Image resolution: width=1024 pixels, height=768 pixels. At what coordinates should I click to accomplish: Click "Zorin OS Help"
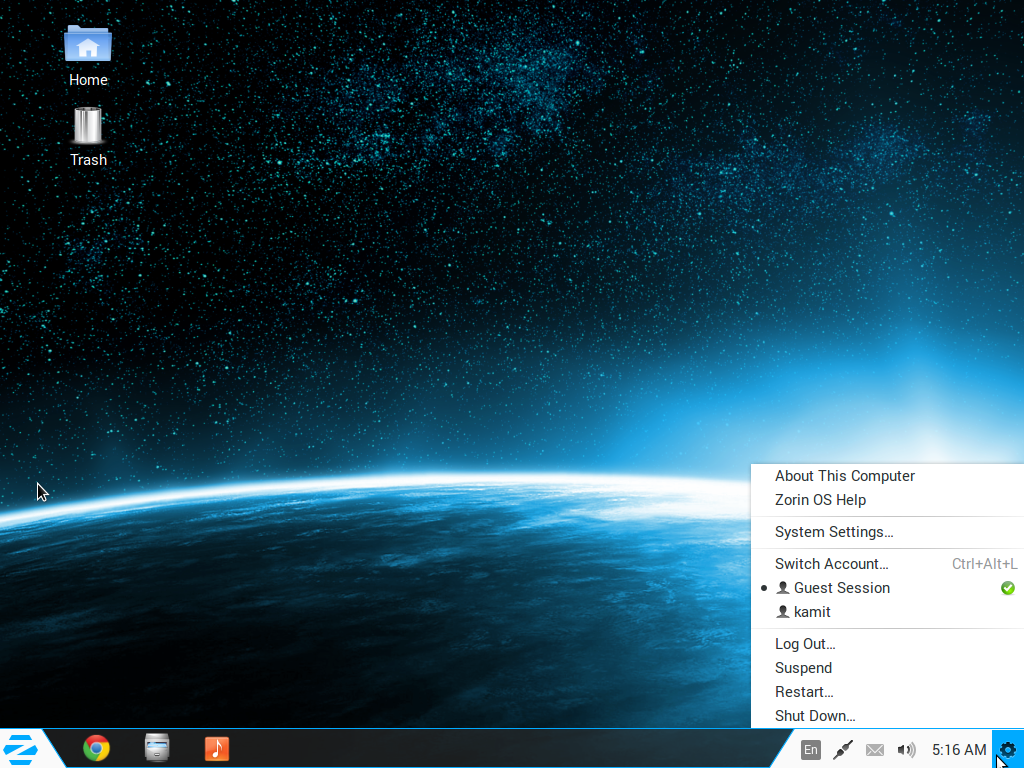[819, 499]
